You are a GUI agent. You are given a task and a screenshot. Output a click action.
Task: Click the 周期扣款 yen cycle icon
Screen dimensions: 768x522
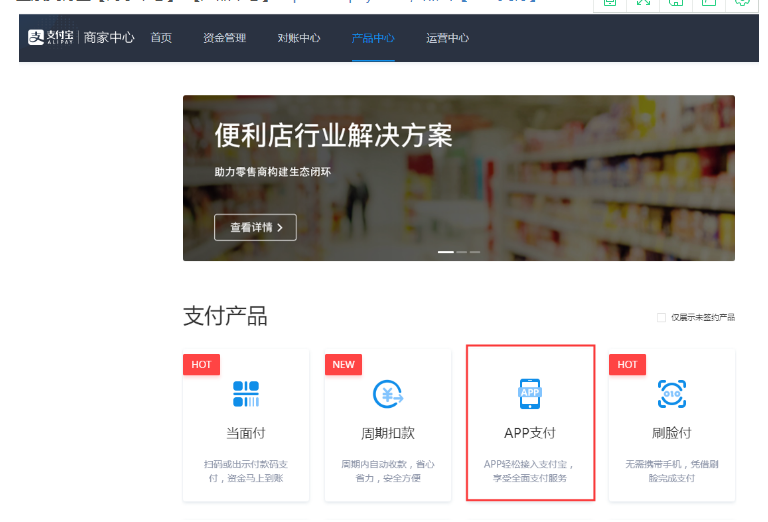click(x=388, y=394)
